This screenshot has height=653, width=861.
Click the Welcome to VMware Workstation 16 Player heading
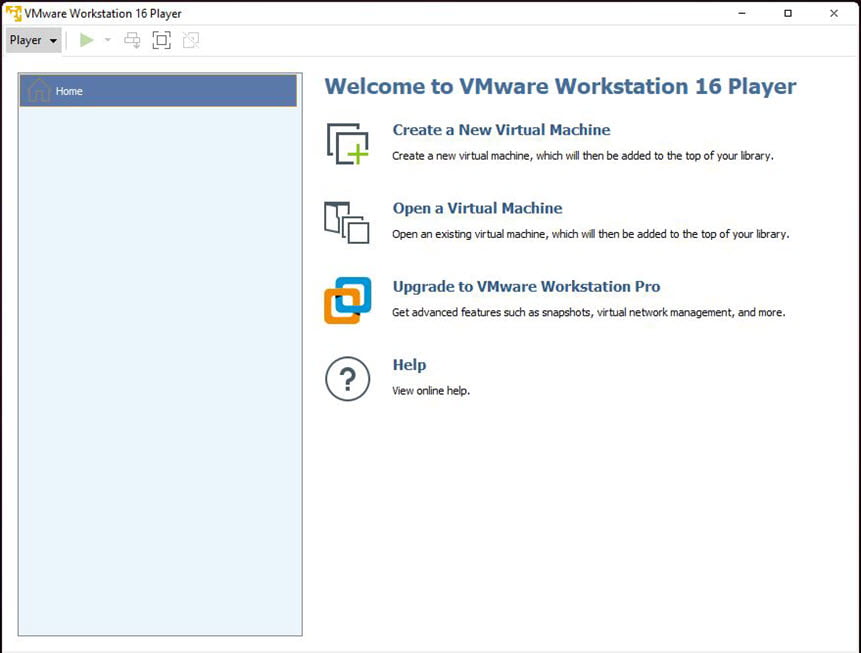pos(560,86)
